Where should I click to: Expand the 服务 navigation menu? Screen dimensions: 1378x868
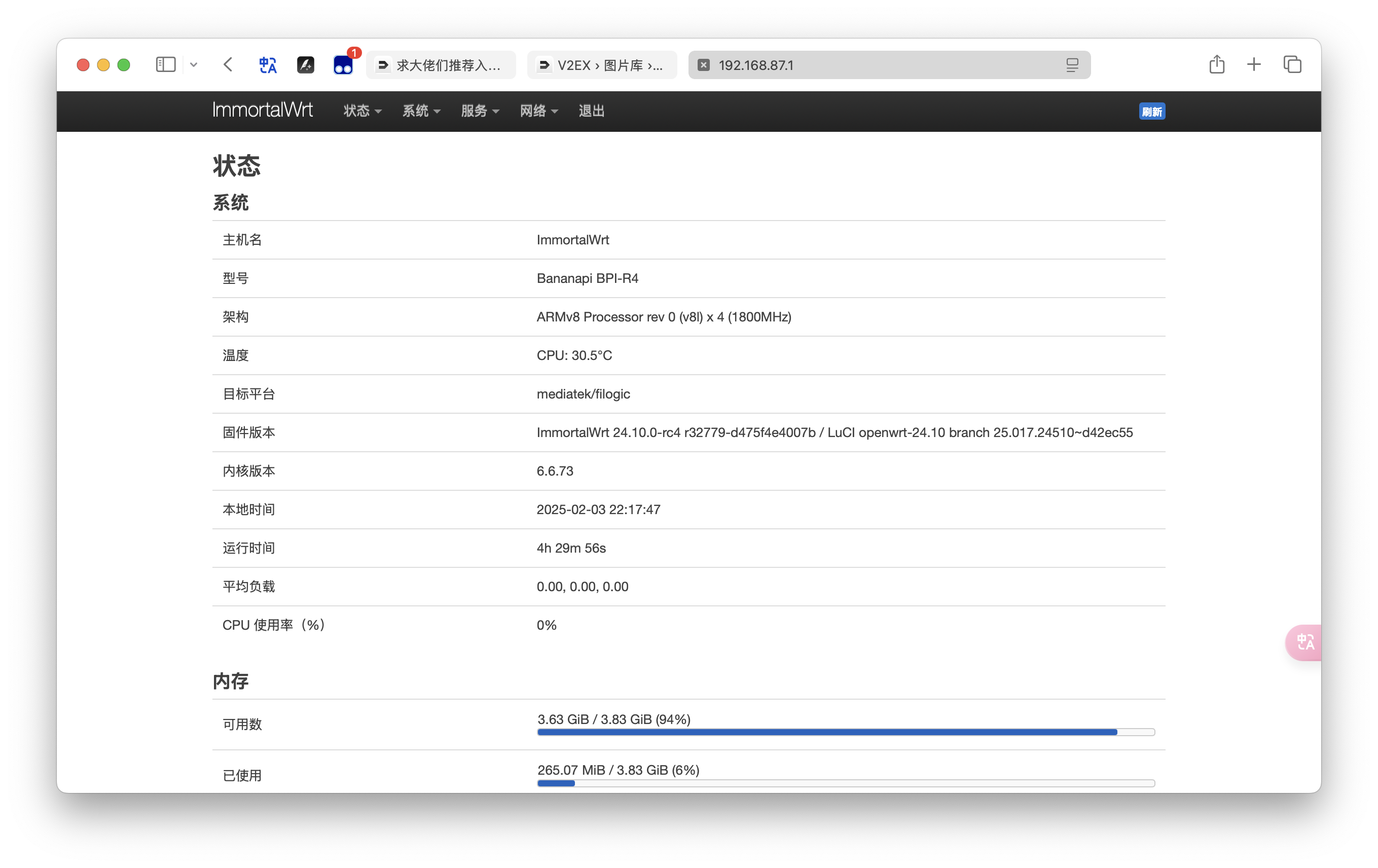coord(480,111)
